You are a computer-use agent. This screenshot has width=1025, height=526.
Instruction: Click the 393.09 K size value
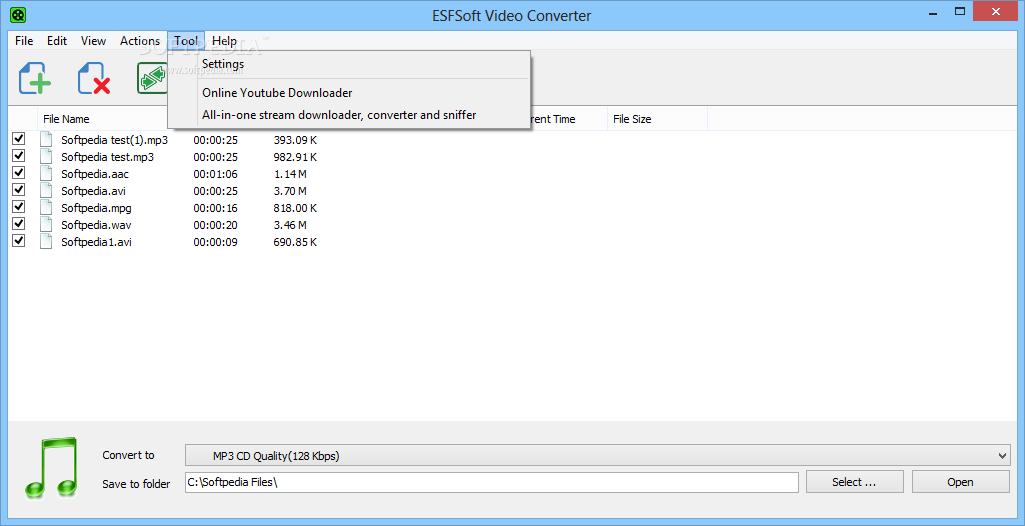pyautogui.click(x=295, y=140)
